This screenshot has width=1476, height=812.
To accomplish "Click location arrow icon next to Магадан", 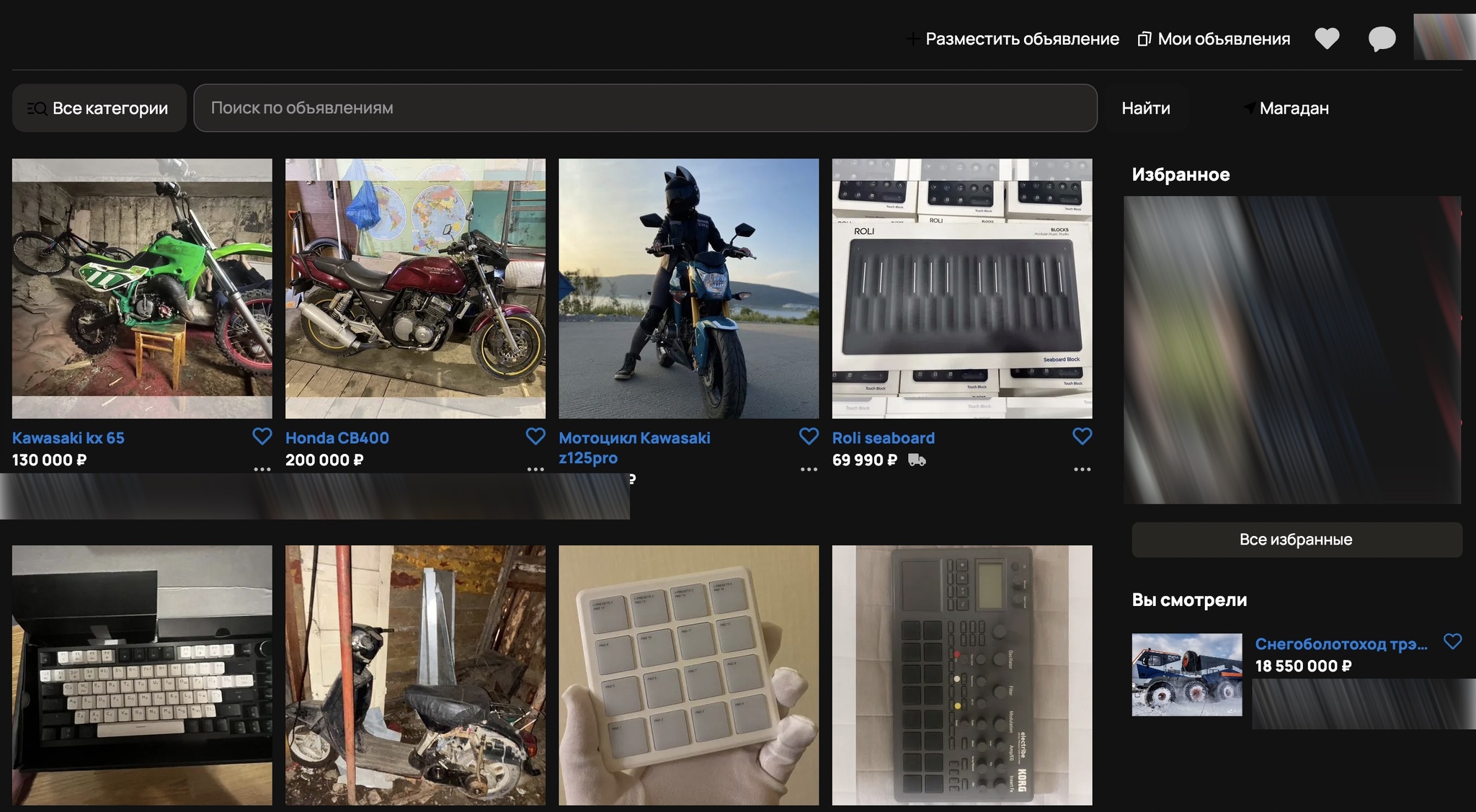I will click(1249, 108).
